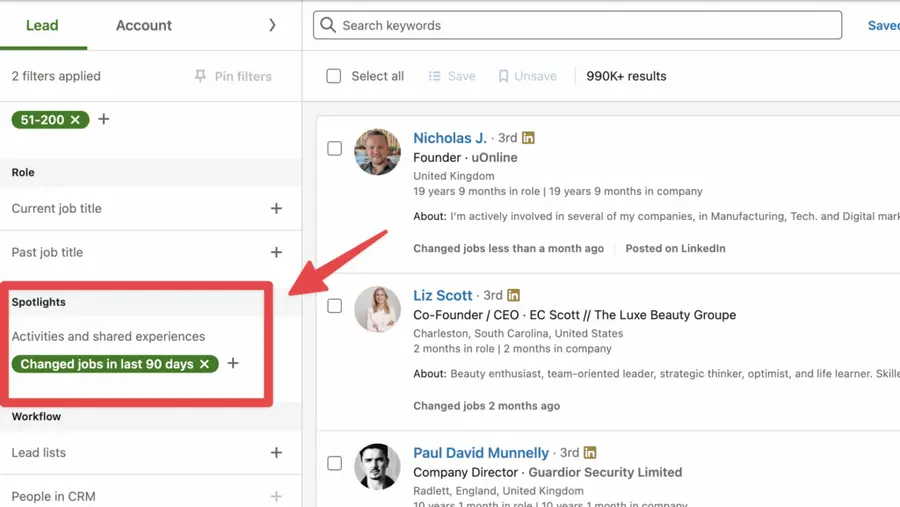Click the Pin filters pin icon
Screen dimensions: 900x507
tap(200, 76)
